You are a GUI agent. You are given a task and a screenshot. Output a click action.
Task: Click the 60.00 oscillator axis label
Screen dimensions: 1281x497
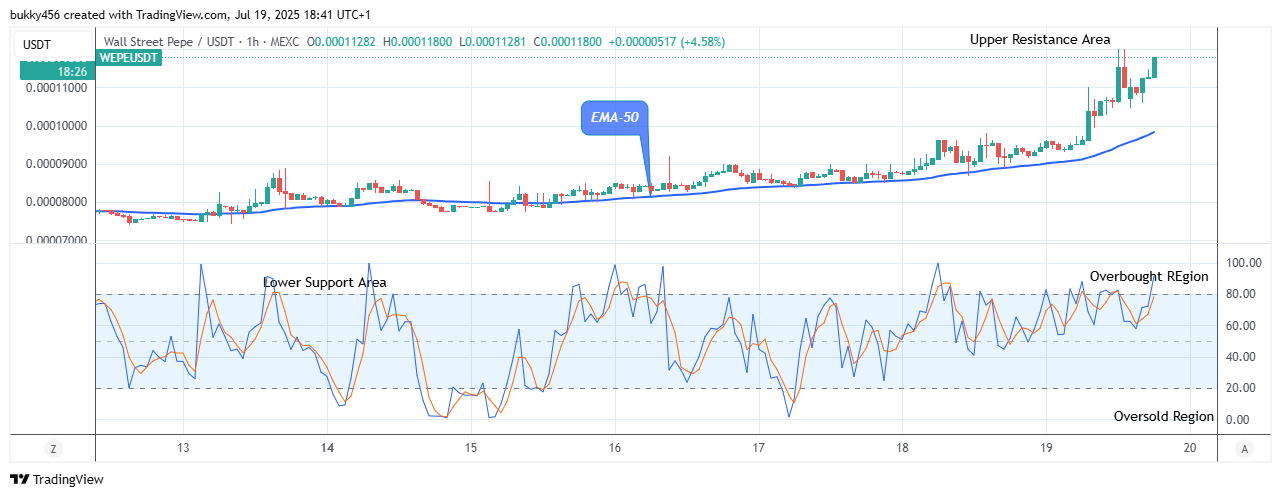coord(1243,326)
